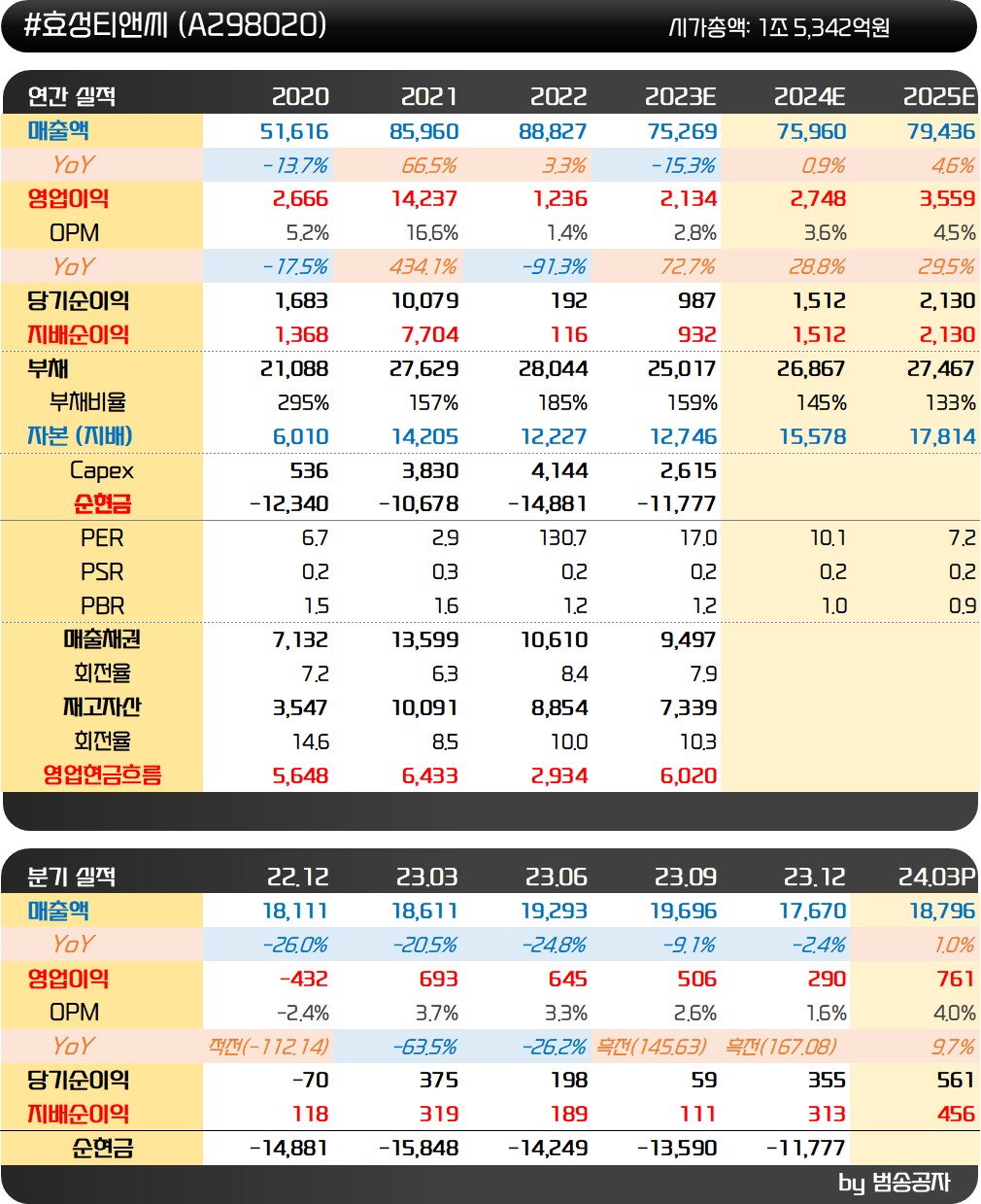Select 2021 controlling net income 7,704

pos(429,335)
